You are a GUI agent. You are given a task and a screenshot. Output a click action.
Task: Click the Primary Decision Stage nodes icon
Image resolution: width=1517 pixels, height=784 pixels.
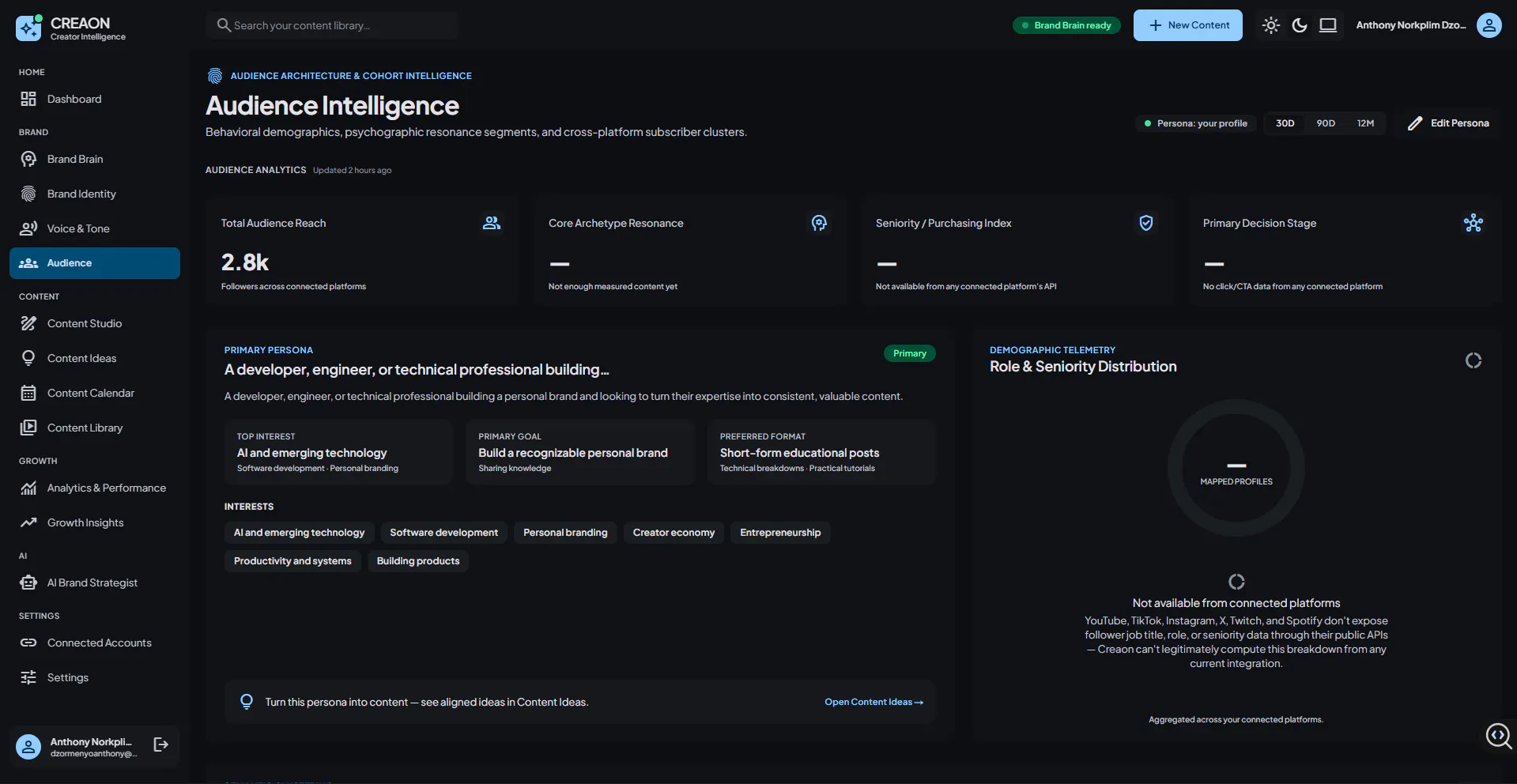pyautogui.click(x=1474, y=223)
